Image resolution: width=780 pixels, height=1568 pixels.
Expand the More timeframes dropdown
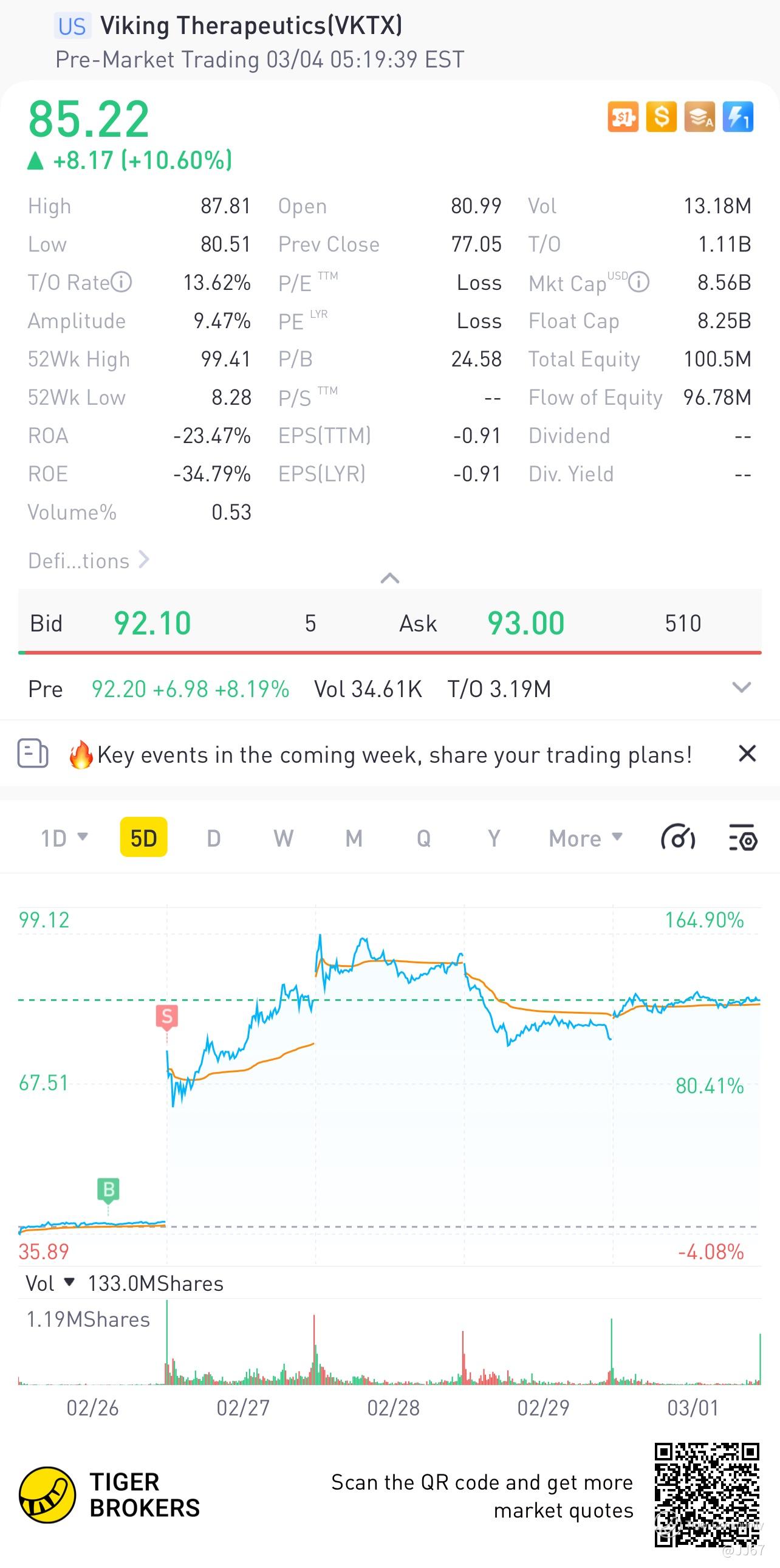click(x=586, y=838)
